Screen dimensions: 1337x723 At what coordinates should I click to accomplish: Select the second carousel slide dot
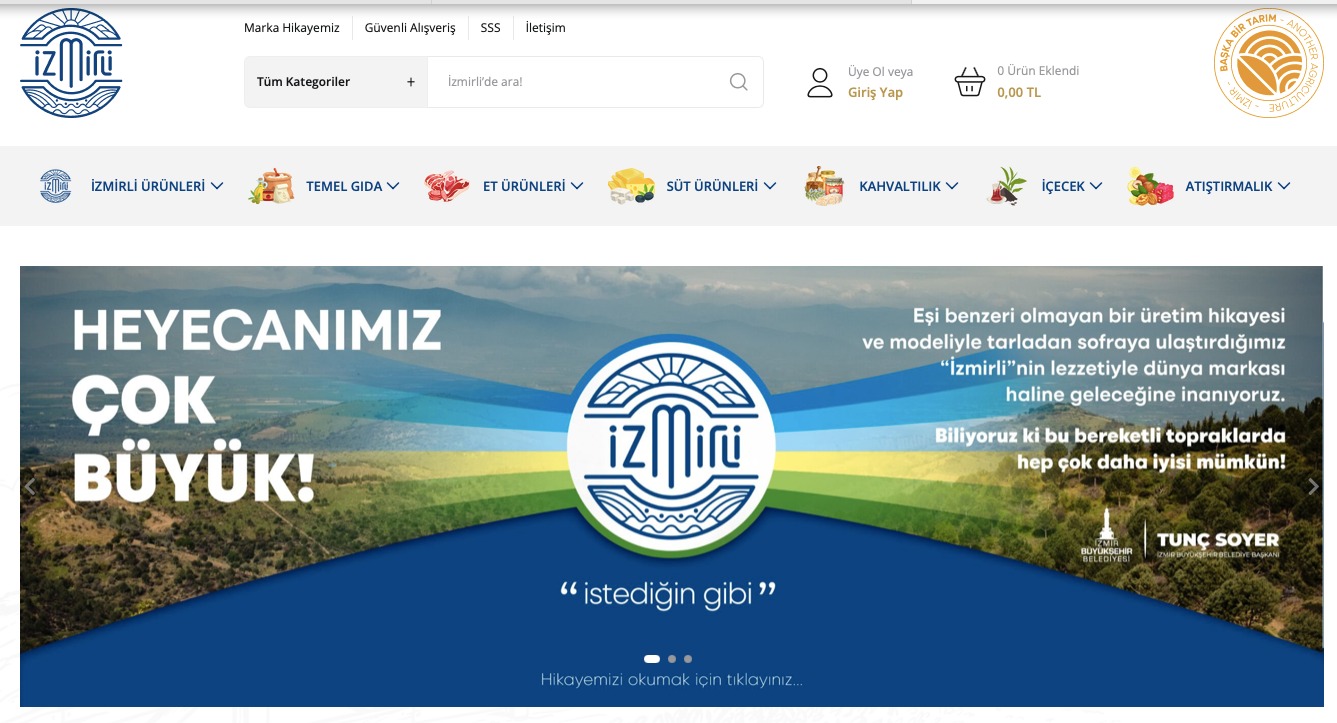[672, 659]
